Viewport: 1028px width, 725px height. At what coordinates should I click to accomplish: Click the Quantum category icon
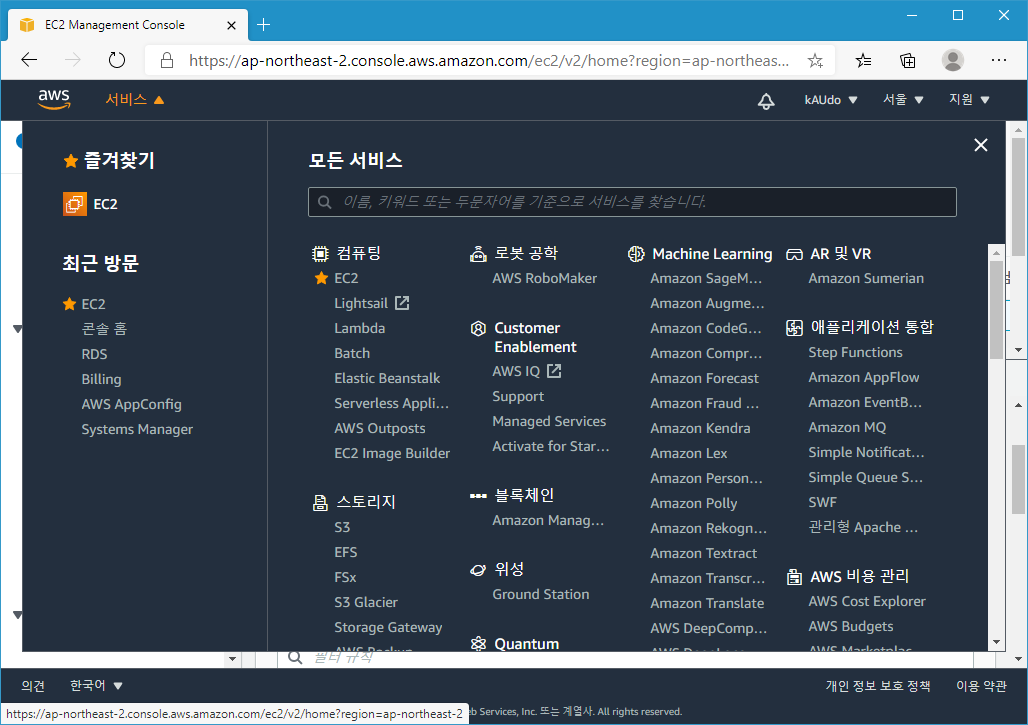click(x=479, y=644)
